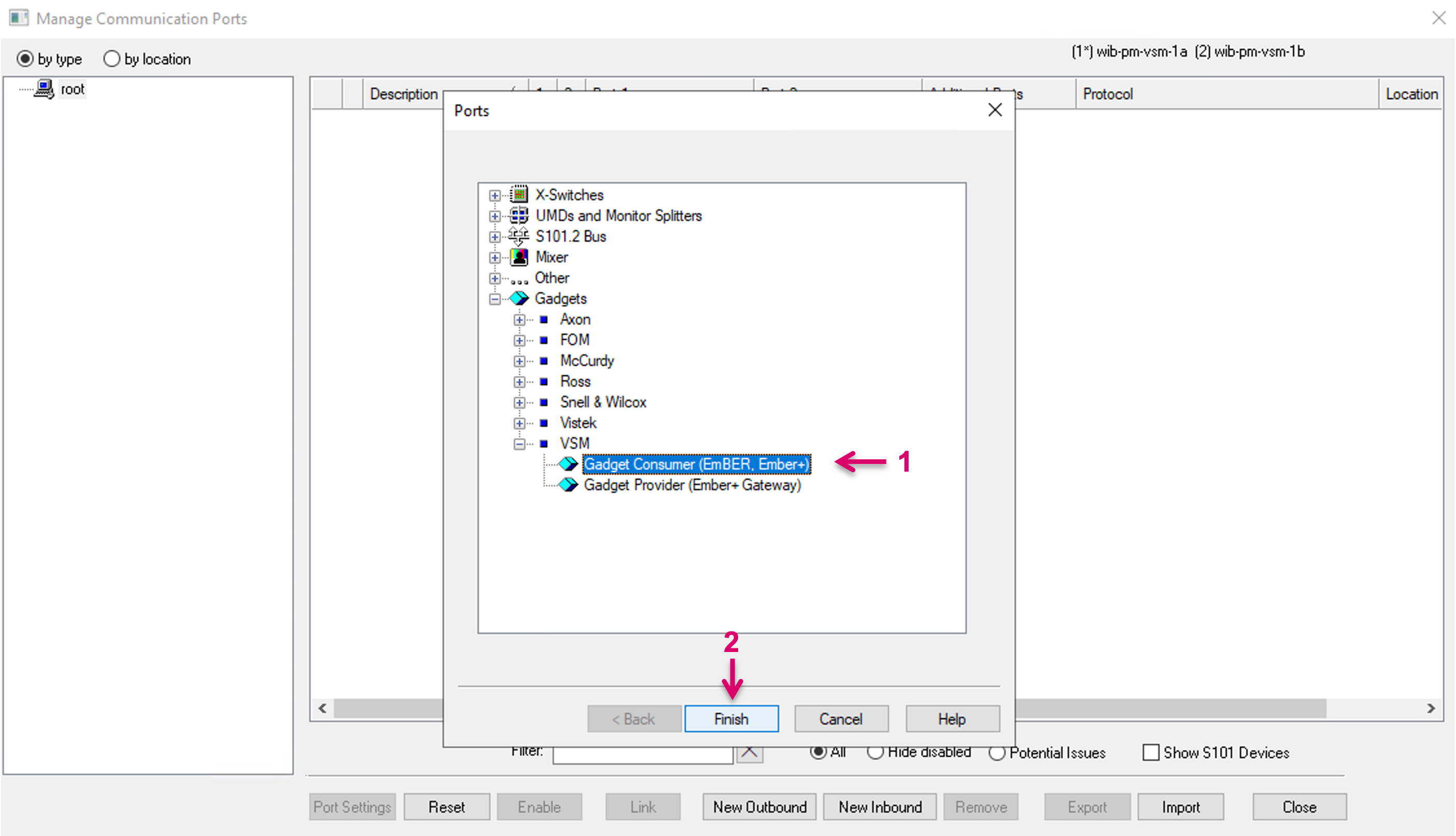Expand the Other category node
Screen dimensions: 1456x836
[x=494, y=278]
